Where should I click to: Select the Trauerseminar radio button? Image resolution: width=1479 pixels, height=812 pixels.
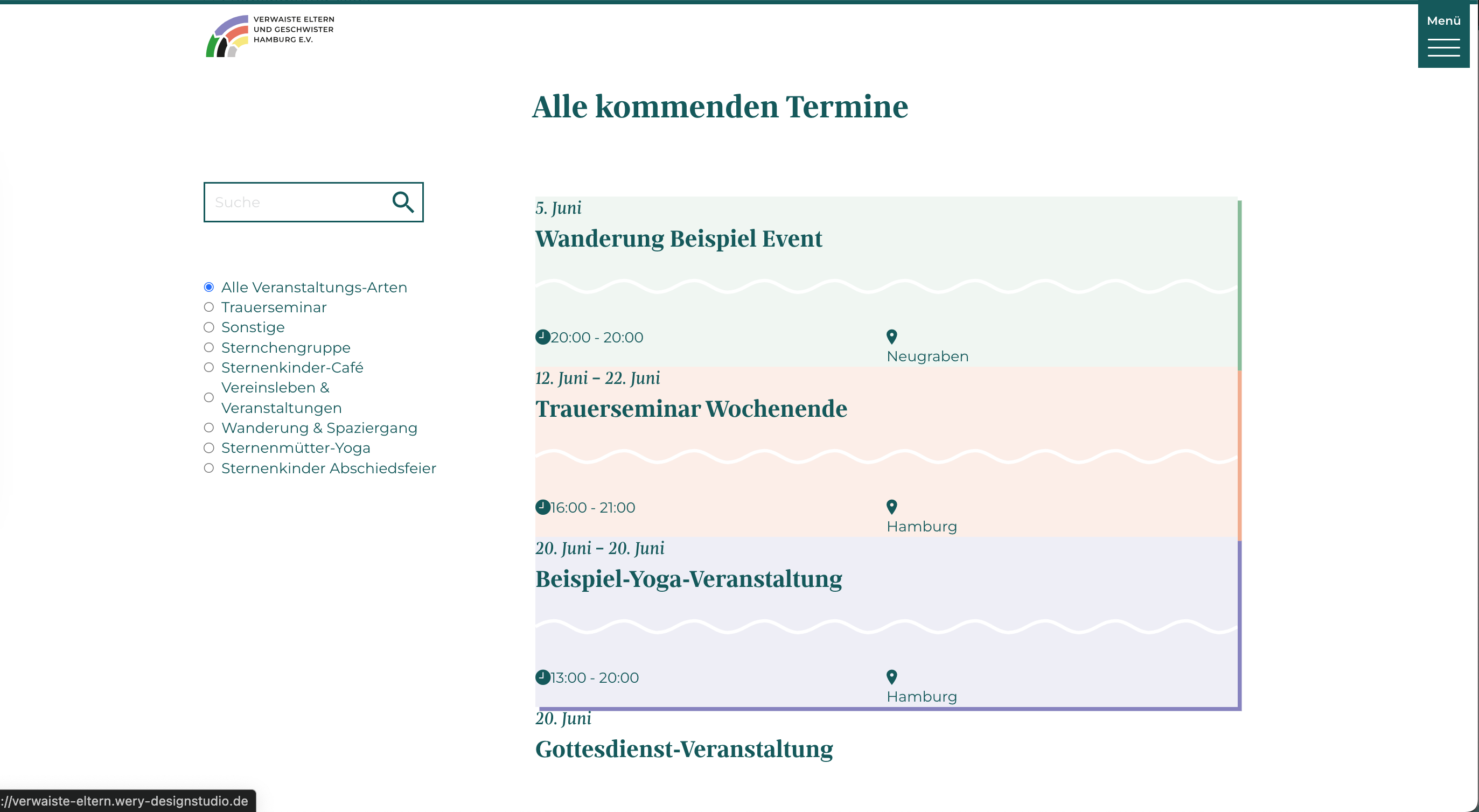coord(209,307)
